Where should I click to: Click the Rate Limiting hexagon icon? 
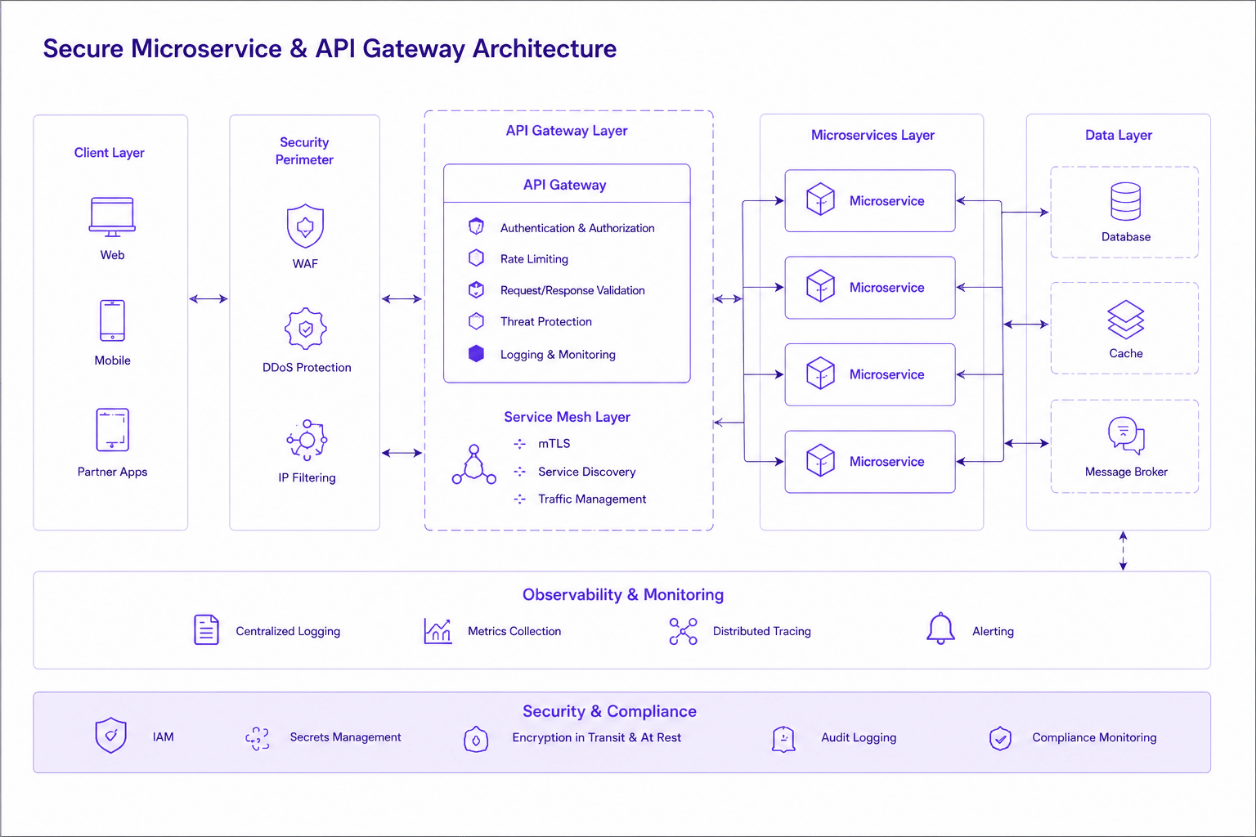[x=476, y=258]
